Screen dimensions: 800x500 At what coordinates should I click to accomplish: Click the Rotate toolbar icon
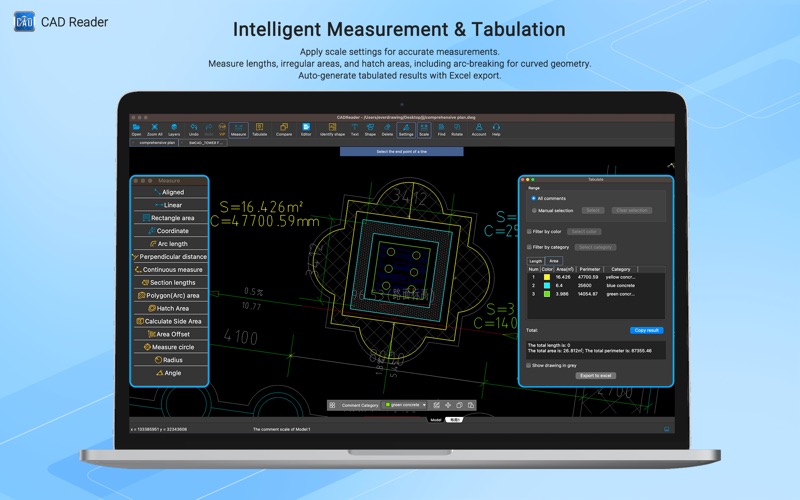click(457, 130)
